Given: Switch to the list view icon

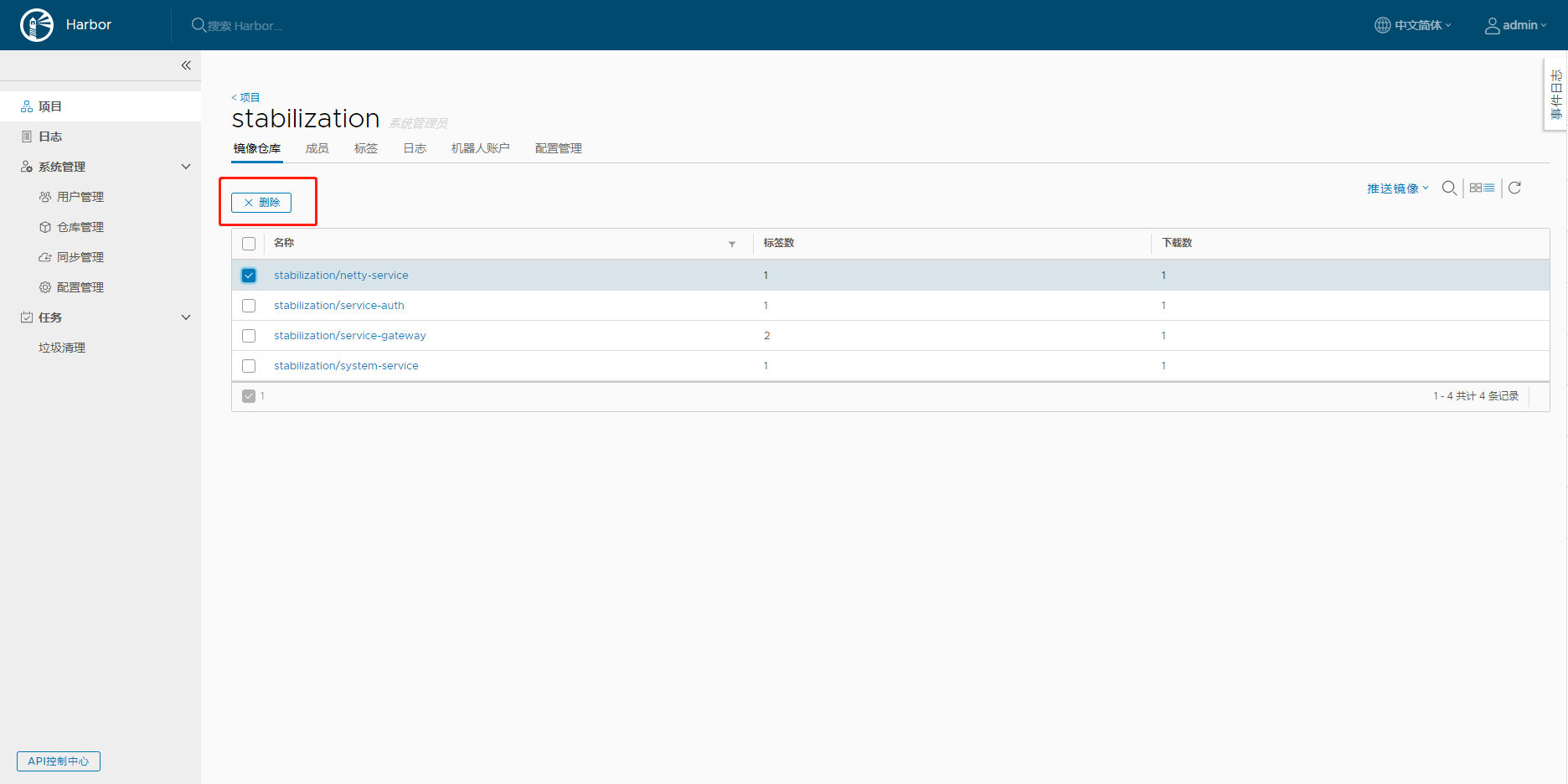Looking at the screenshot, I should point(1489,188).
